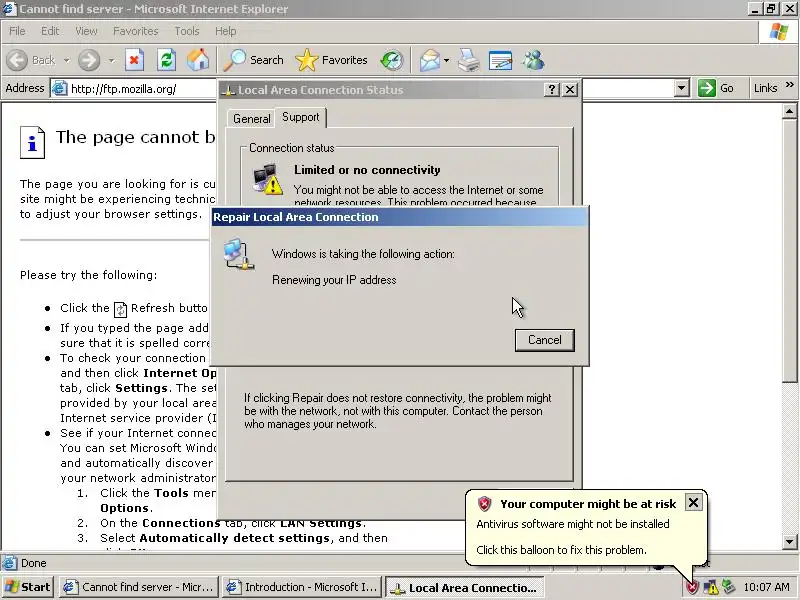Open the Back button history dropdown
Image resolution: width=800 pixels, height=600 pixels.
point(67,60)
